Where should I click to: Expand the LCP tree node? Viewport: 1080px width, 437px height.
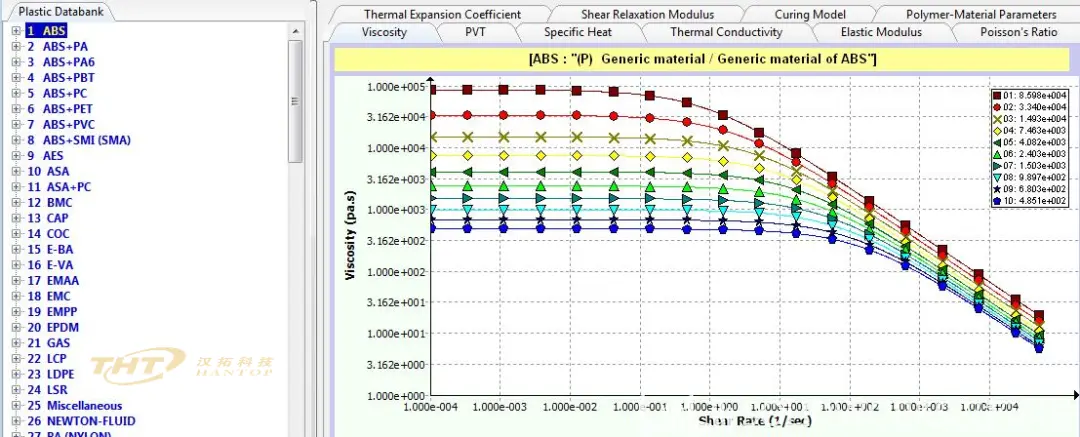point(17,358)
